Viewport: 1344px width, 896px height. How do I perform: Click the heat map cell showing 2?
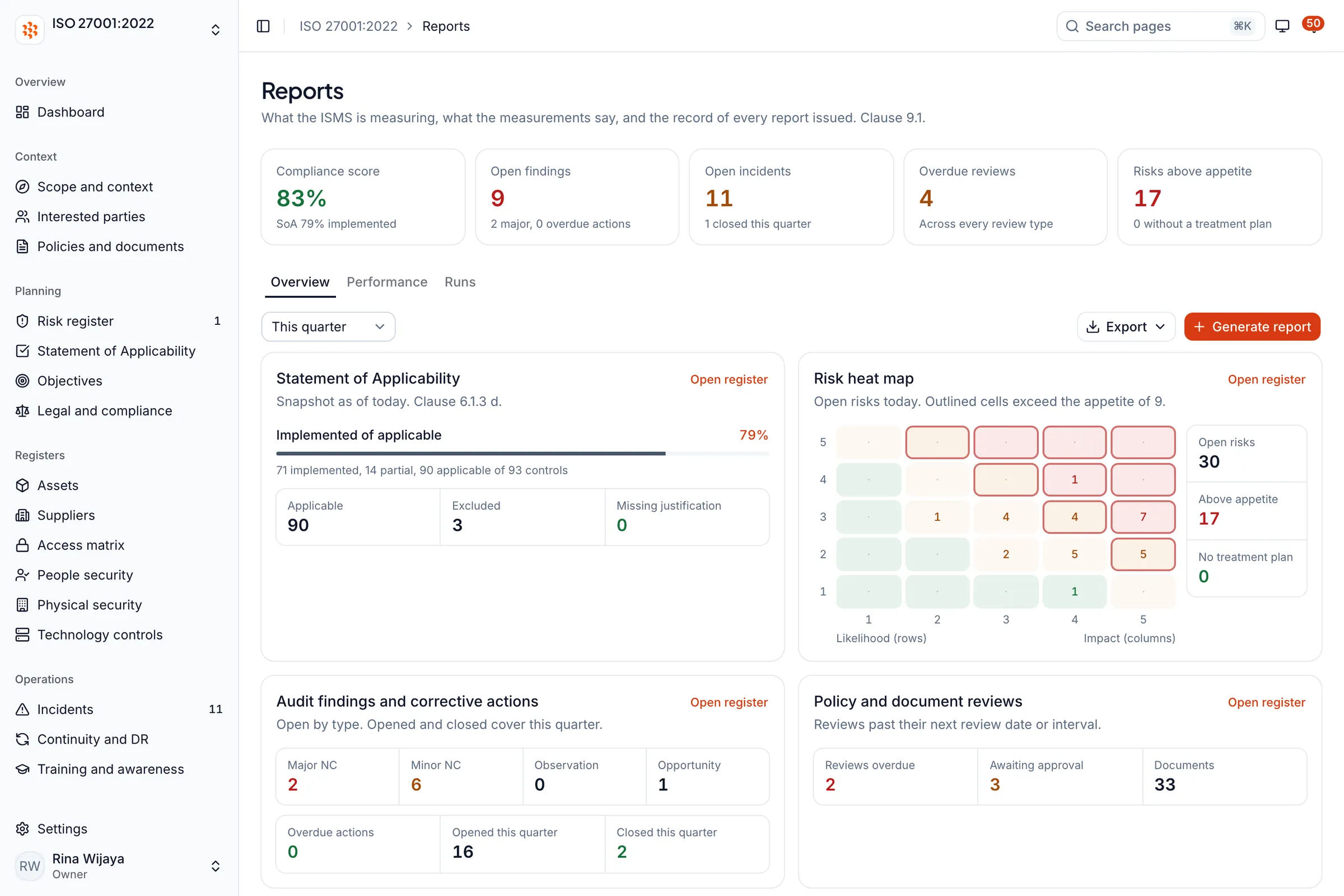[x=1006, y=554]
